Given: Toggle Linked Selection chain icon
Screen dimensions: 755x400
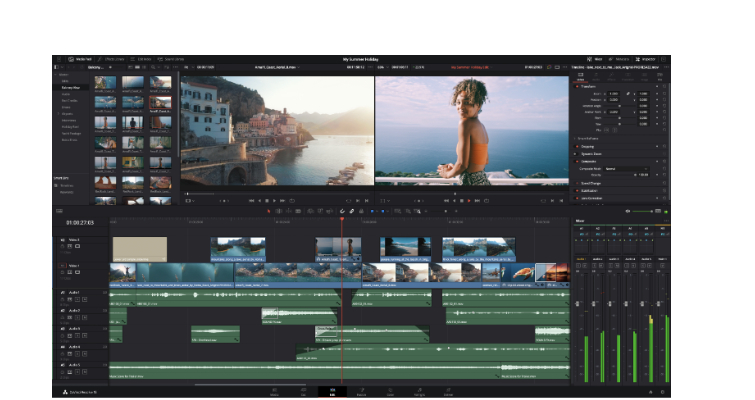Looking at the screenshot, I should click(x=352, y=211).
